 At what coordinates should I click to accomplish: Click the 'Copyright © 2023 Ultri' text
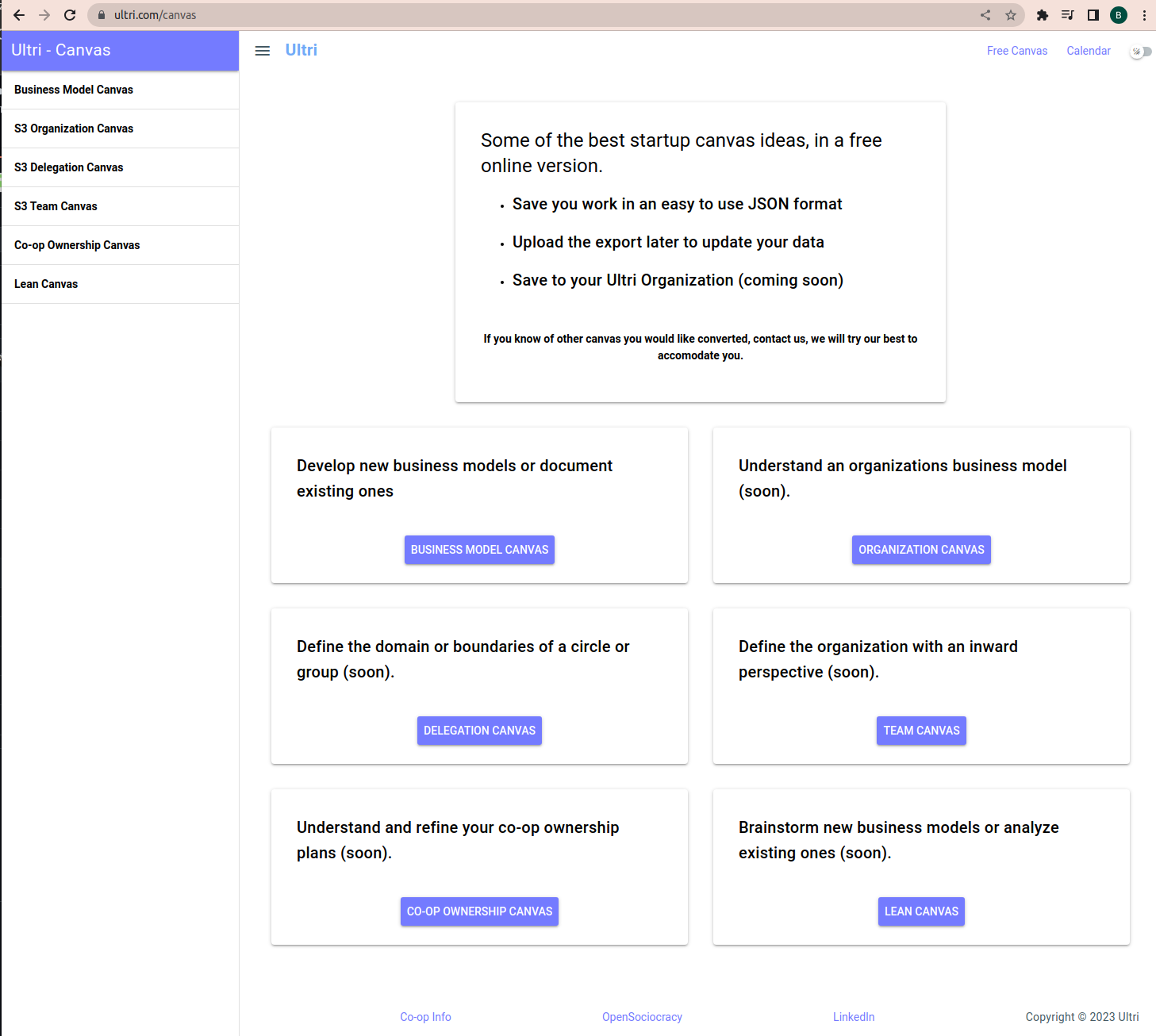(x=1082, y=1017)
